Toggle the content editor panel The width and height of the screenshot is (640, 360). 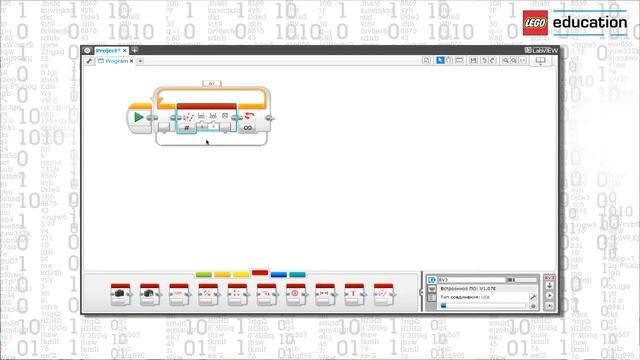[540, 61]
